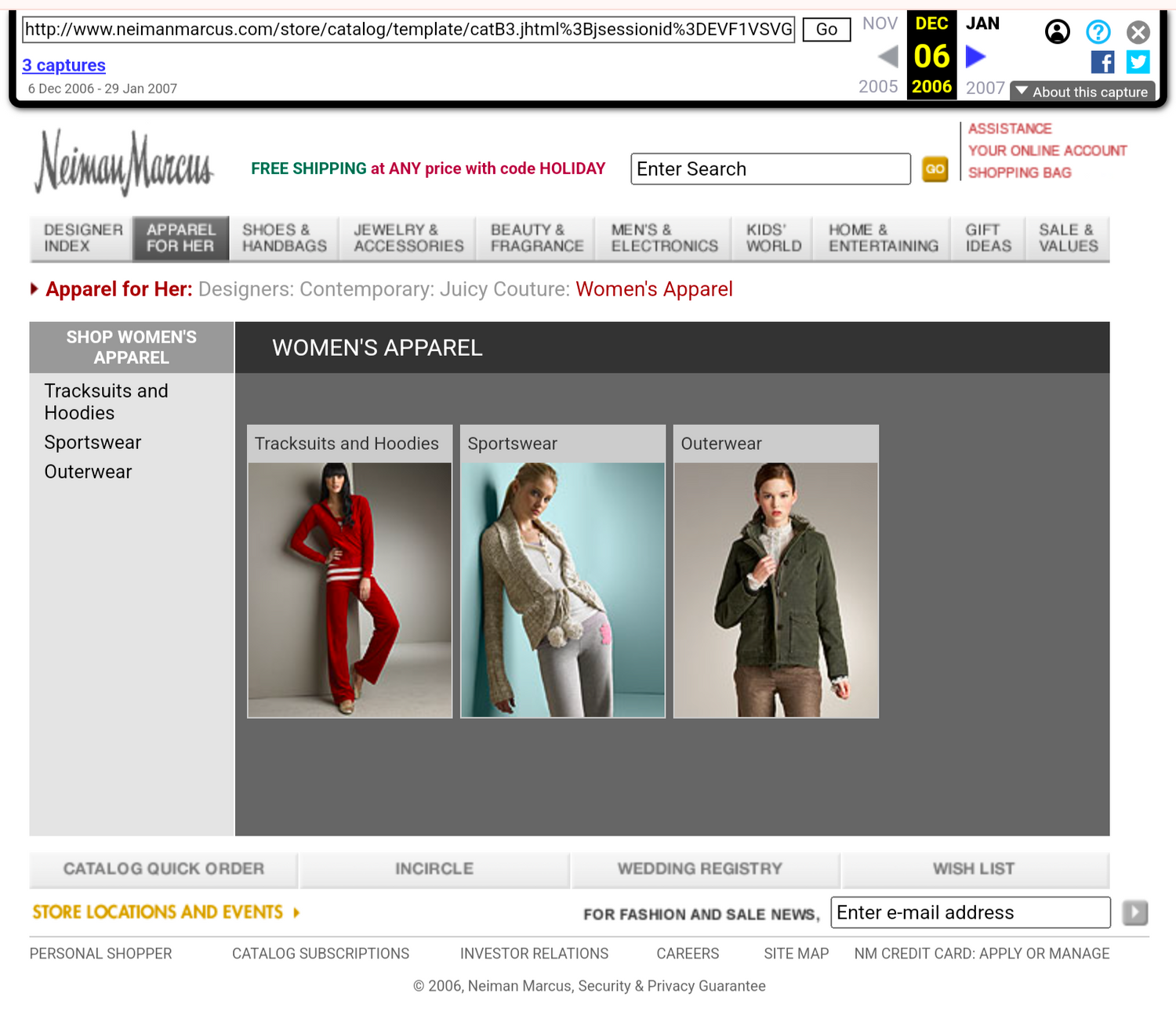Image resolution: width=1176 pixels, height=1022 pixels.
Task: Click the Contemporary breadcrumb link
Action: pyautogui.click(x=367, y=289)
